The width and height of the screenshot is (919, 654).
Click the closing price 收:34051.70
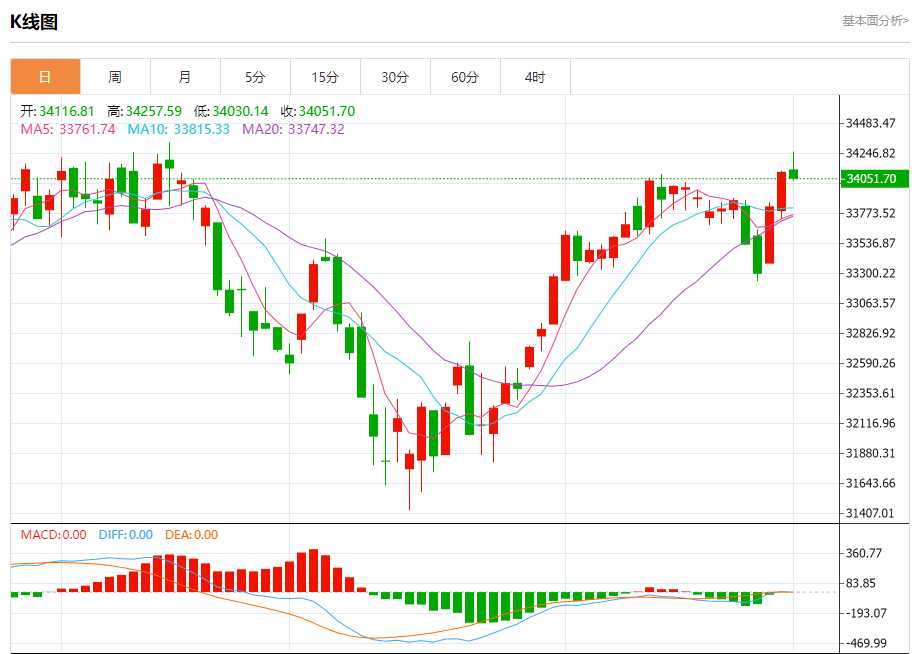(x=318, y=111)
